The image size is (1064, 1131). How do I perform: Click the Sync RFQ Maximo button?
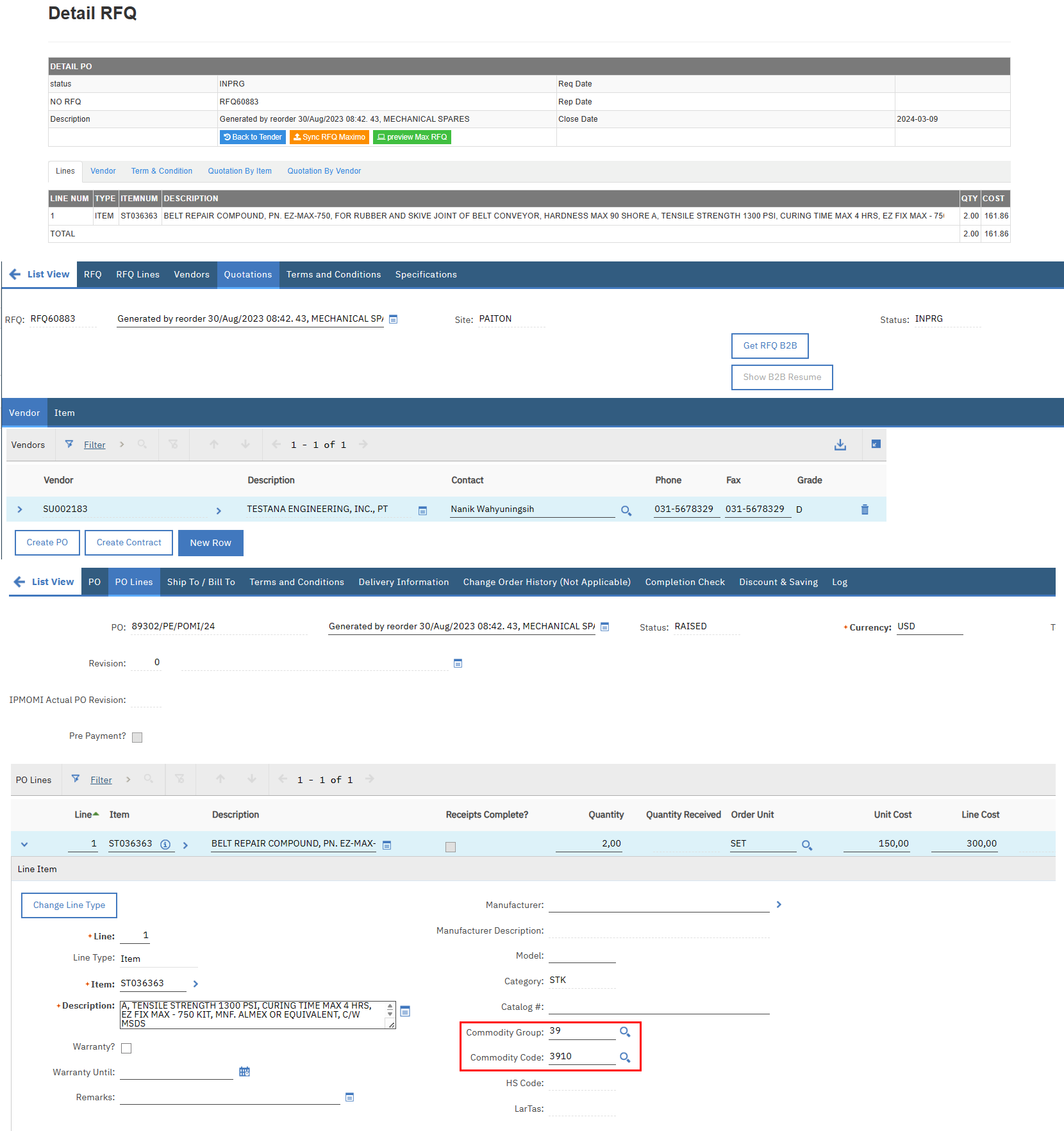tap(329, 137)
